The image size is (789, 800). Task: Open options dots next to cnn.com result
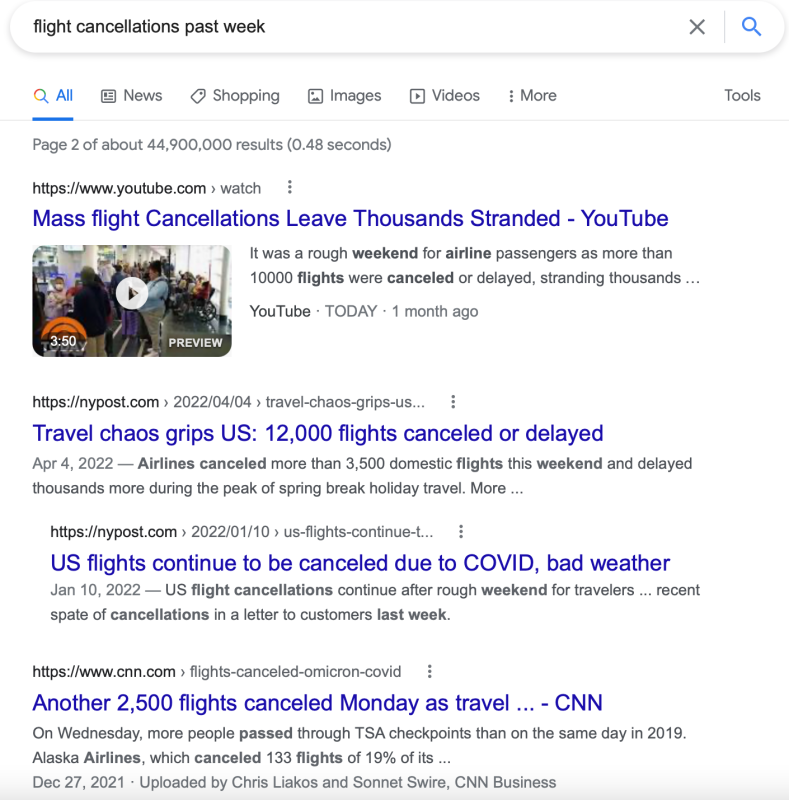[430, 671]
